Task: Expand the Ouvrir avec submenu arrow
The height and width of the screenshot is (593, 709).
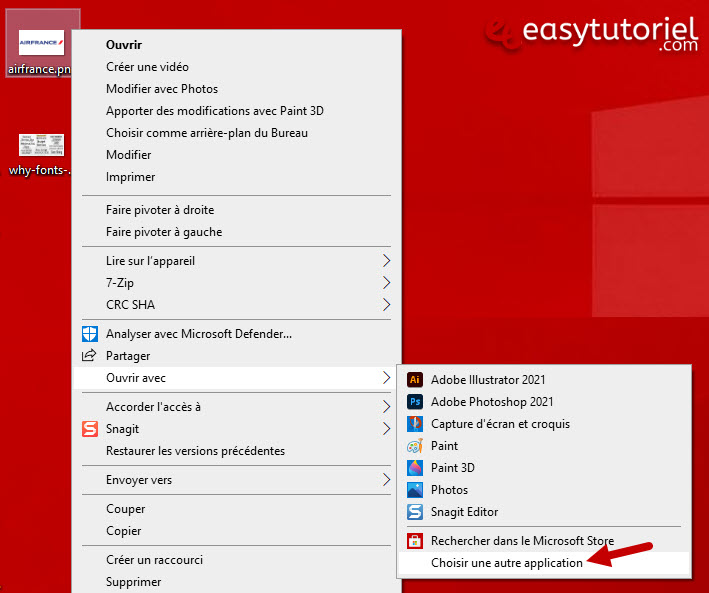Action: click(x=386, y=378)
